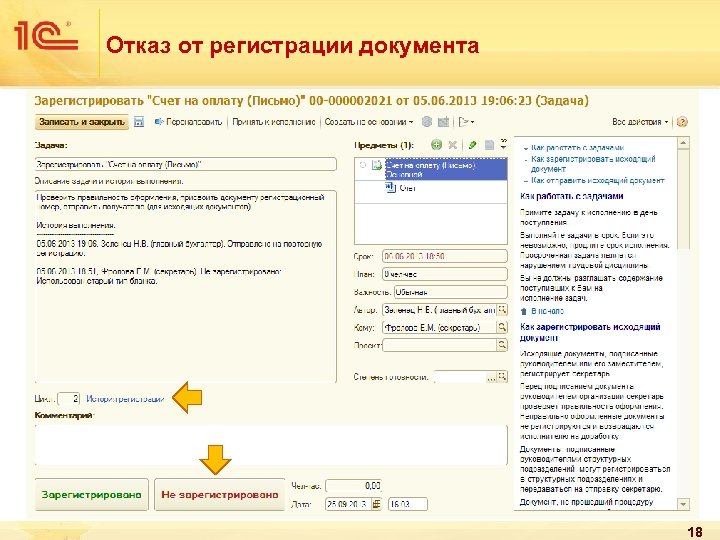Click the Дата field
Viewport: 720px width, 540px height.
coord(348,504)
